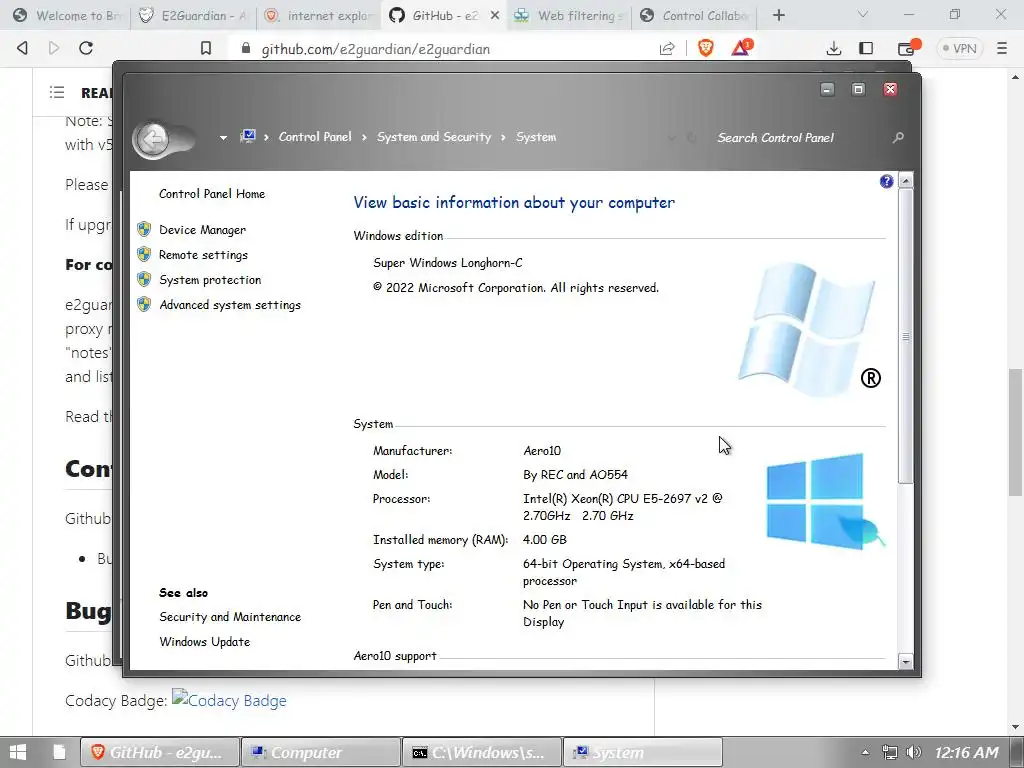Open recent locations dropdown arrow

223,138
